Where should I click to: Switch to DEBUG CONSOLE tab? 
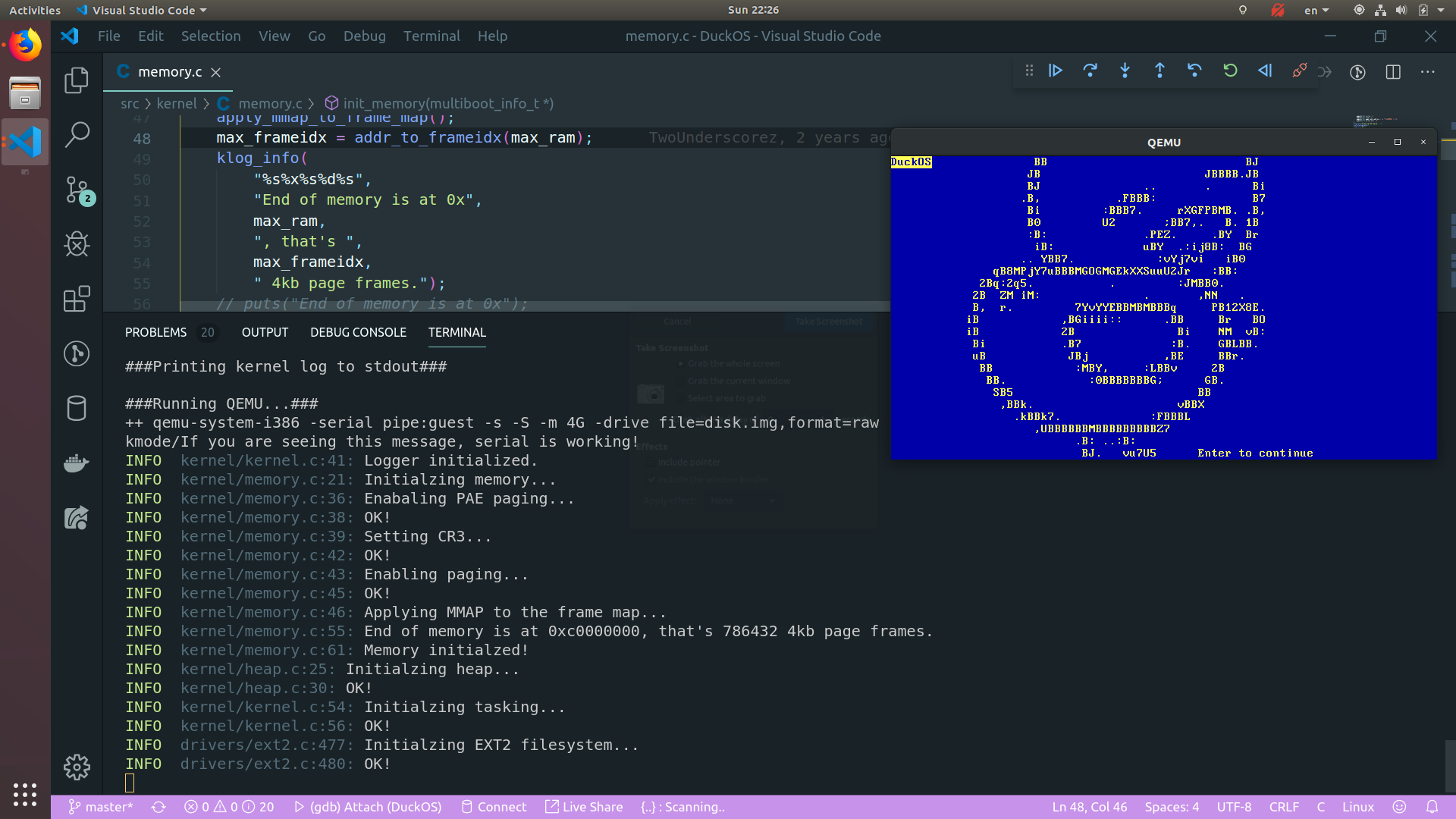(358, 332)
